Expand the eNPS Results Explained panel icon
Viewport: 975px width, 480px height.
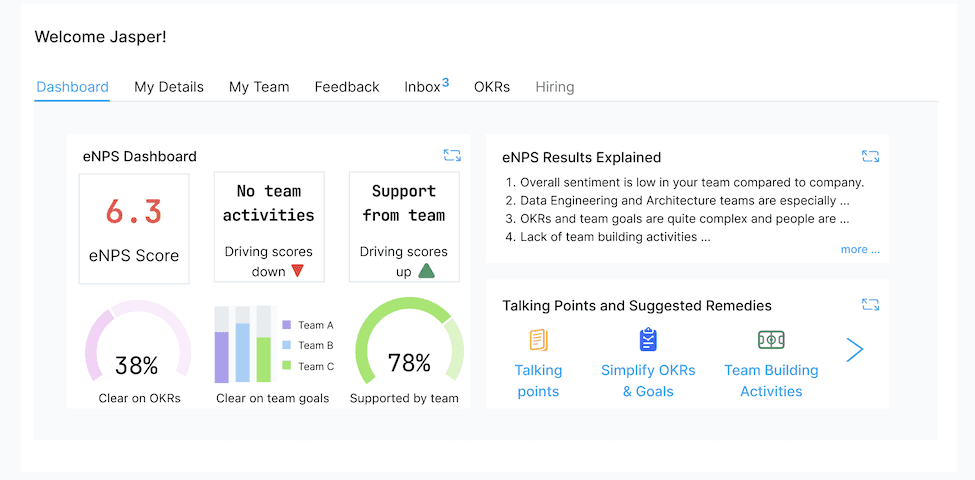click(871, 157)
